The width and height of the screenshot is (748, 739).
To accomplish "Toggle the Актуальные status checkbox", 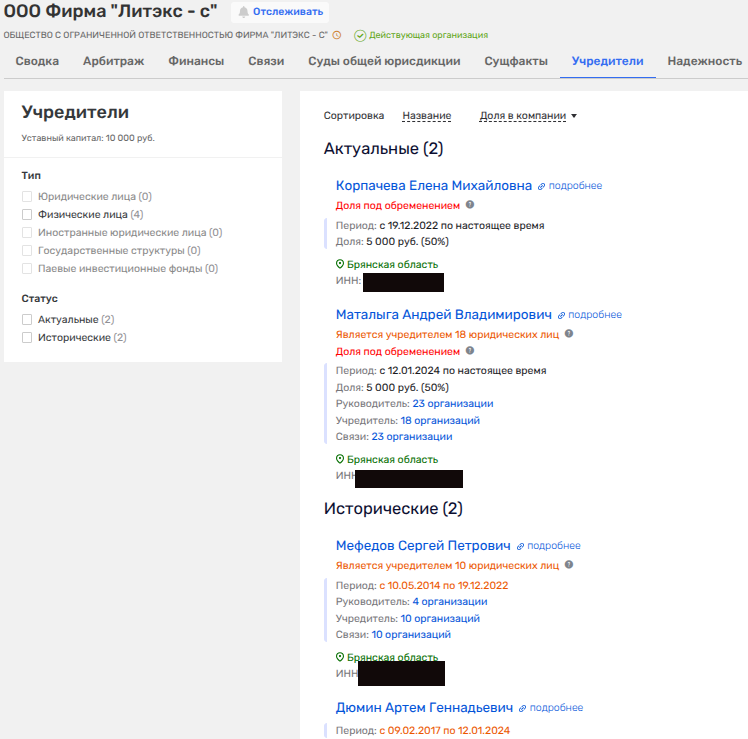I will (x=28, y=319).
